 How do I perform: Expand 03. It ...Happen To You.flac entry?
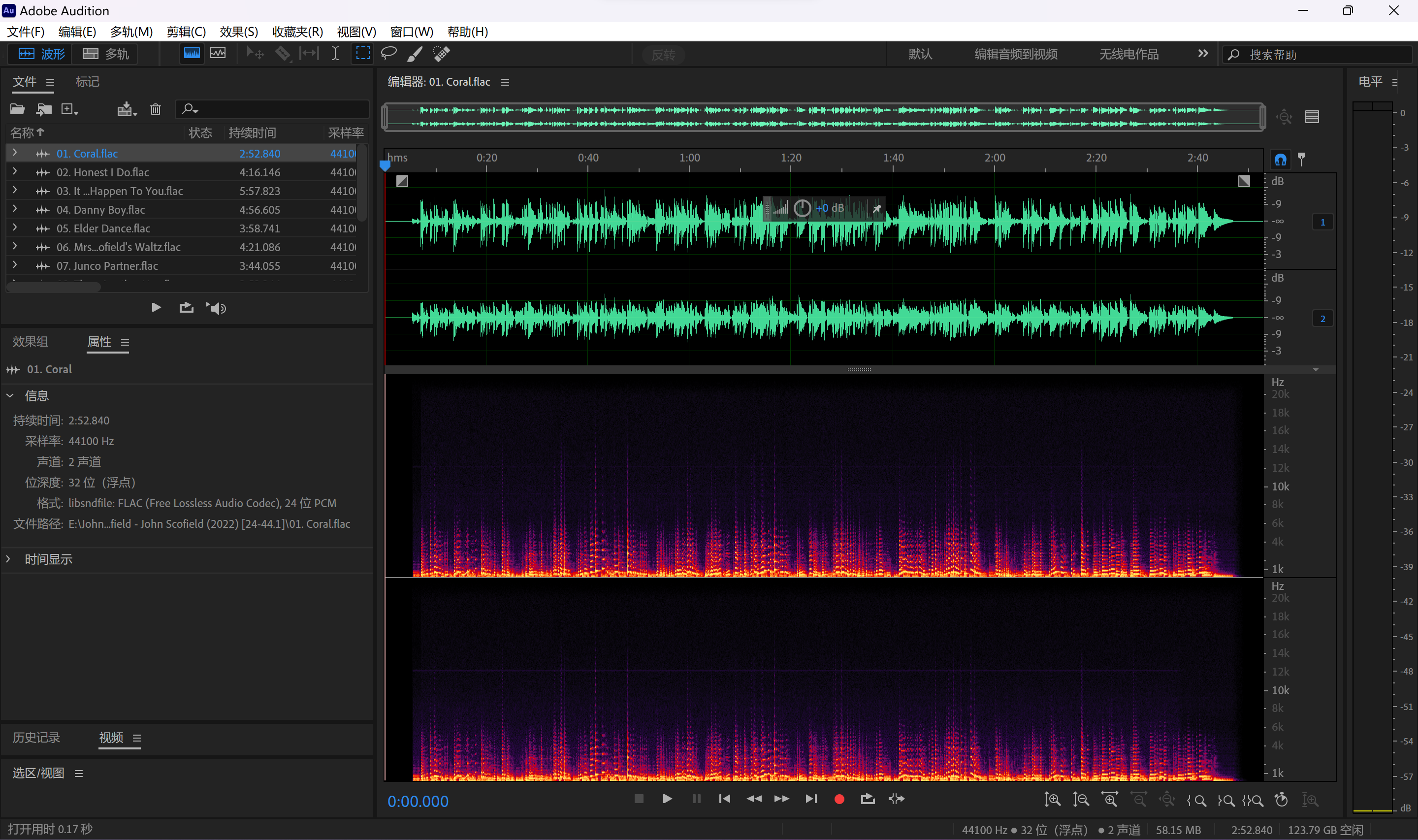[x=15, y=190]
